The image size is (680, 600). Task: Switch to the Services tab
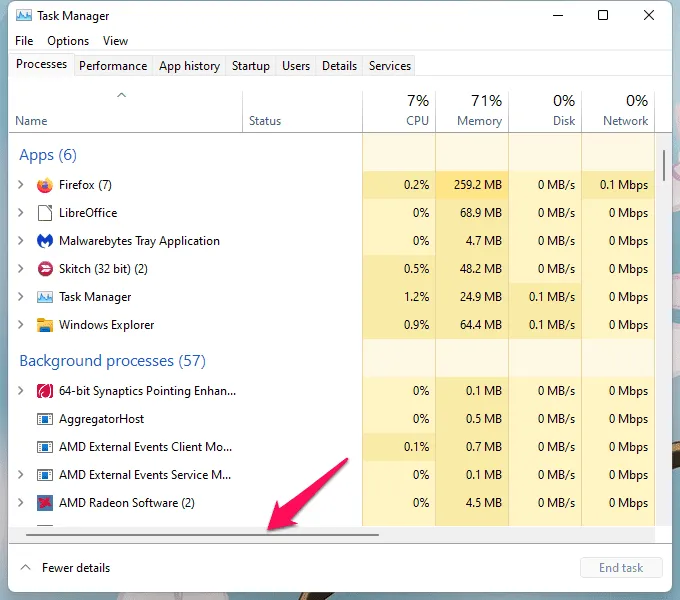click(x=389, y=66)
